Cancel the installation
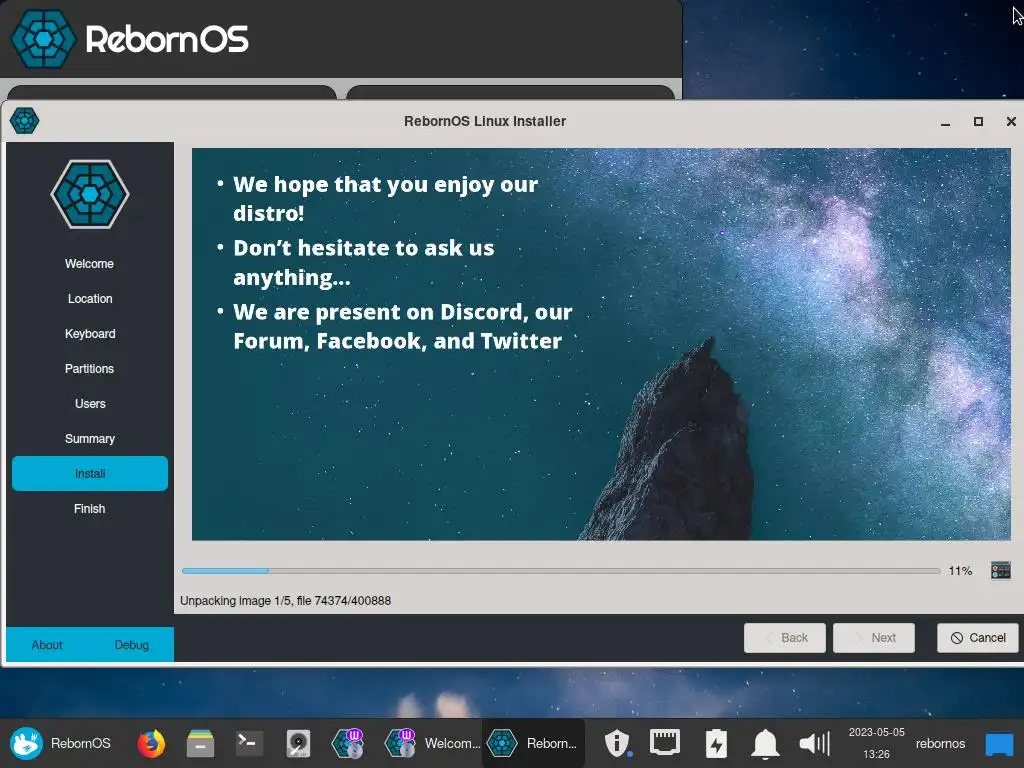This screenshot has width=1024, height=768. [x=978, y=638]
